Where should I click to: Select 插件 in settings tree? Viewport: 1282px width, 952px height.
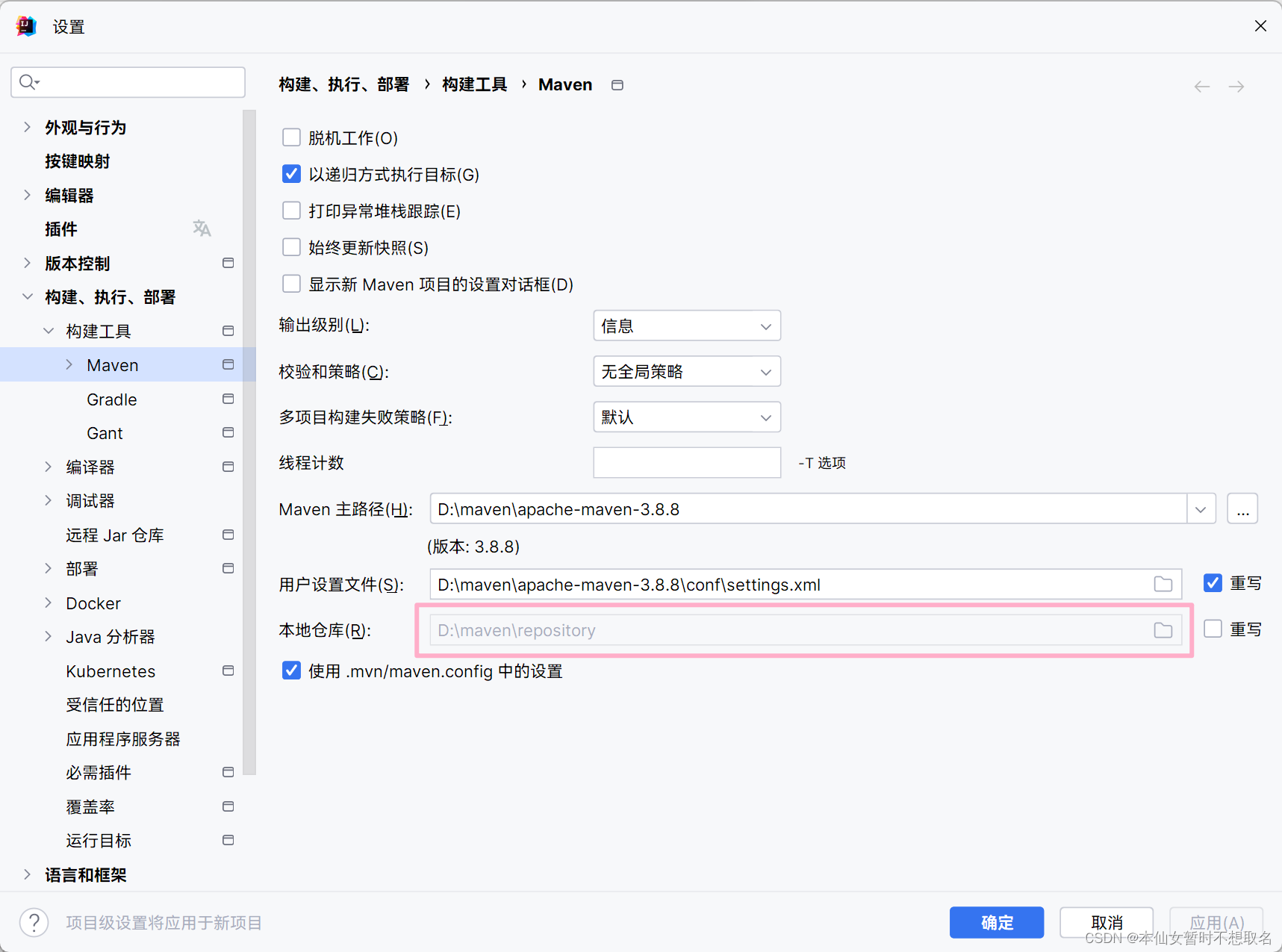coord(61,229)
